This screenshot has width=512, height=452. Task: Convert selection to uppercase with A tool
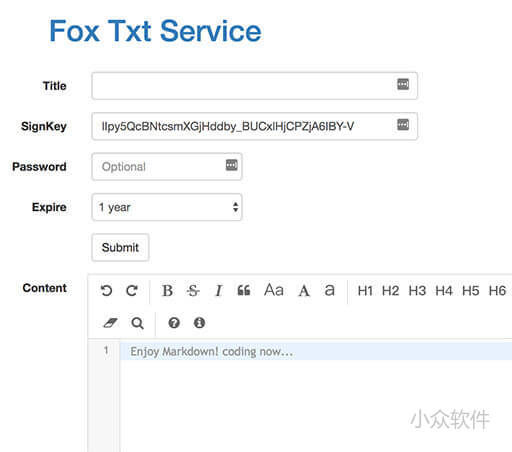(304, 291)
